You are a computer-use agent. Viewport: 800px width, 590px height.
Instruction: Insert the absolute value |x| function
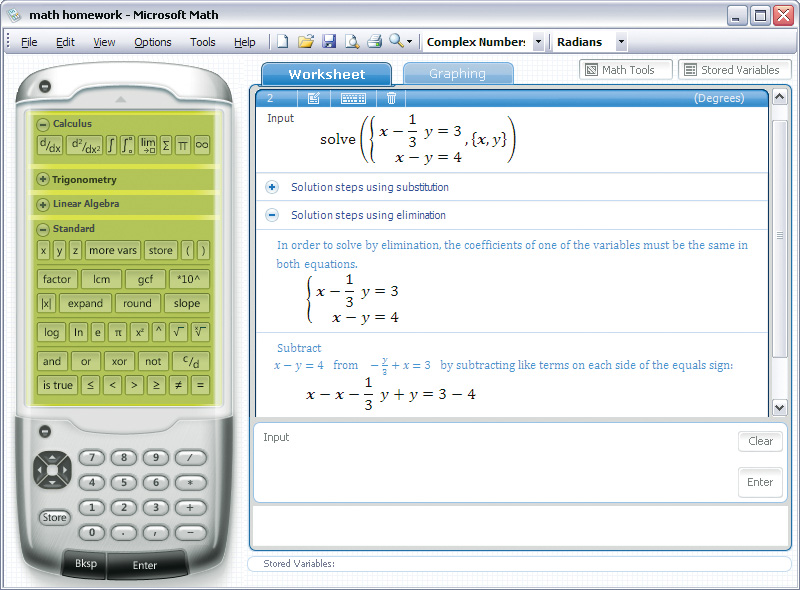pyautogui.click(x=46, y=304)
